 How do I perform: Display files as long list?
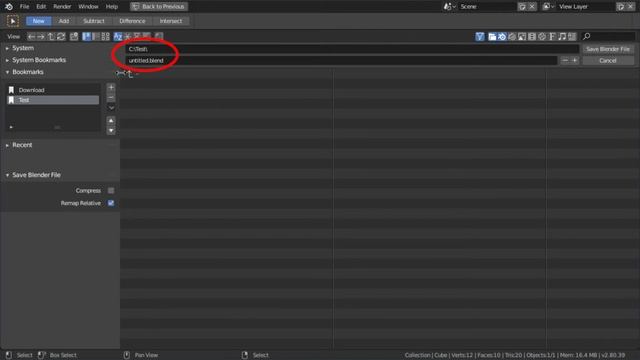pos(96,36)
